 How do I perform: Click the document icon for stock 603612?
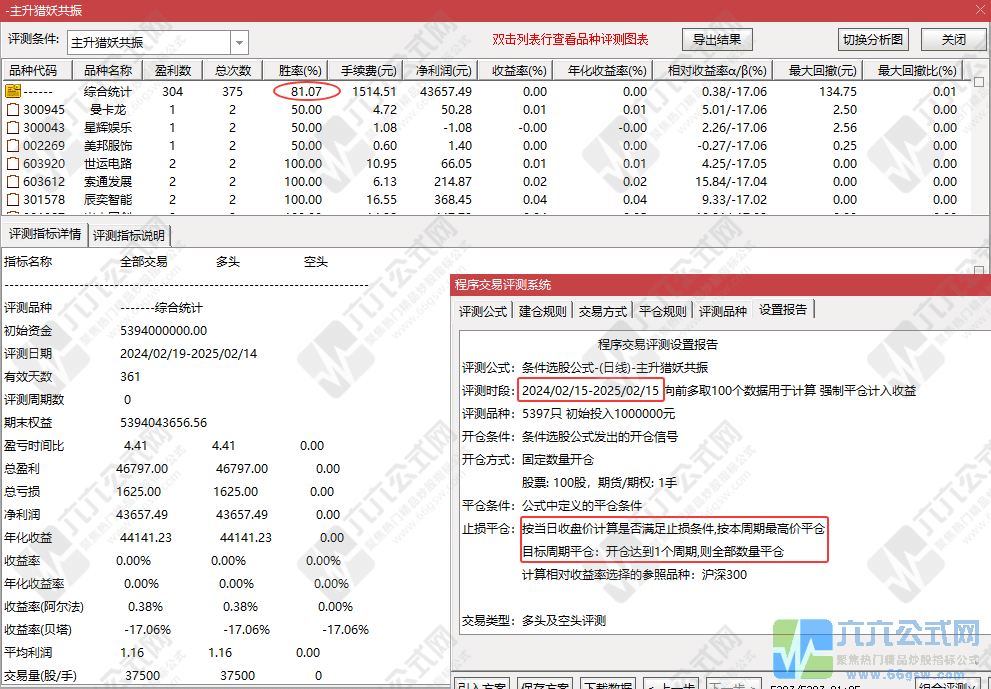tap(14, 181)
